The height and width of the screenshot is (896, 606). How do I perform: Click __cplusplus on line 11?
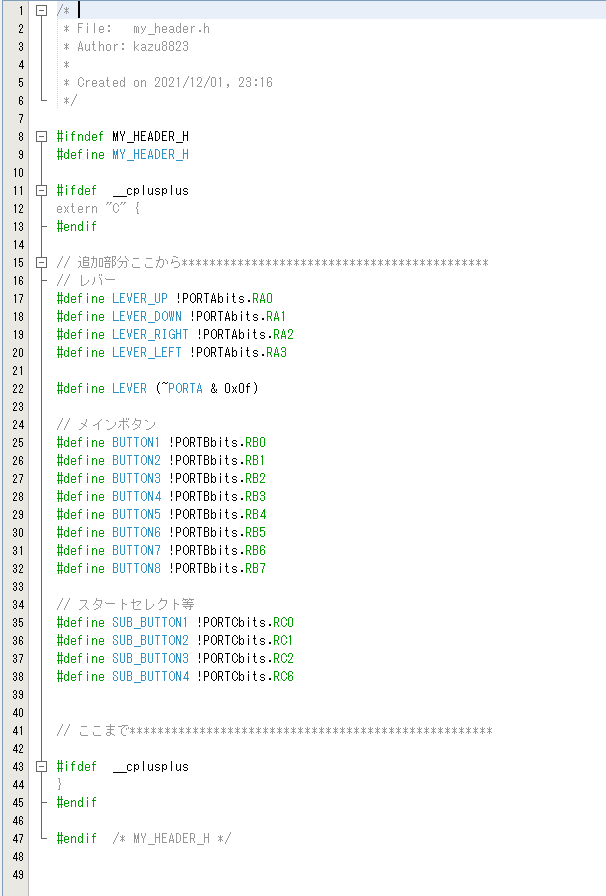151,190
